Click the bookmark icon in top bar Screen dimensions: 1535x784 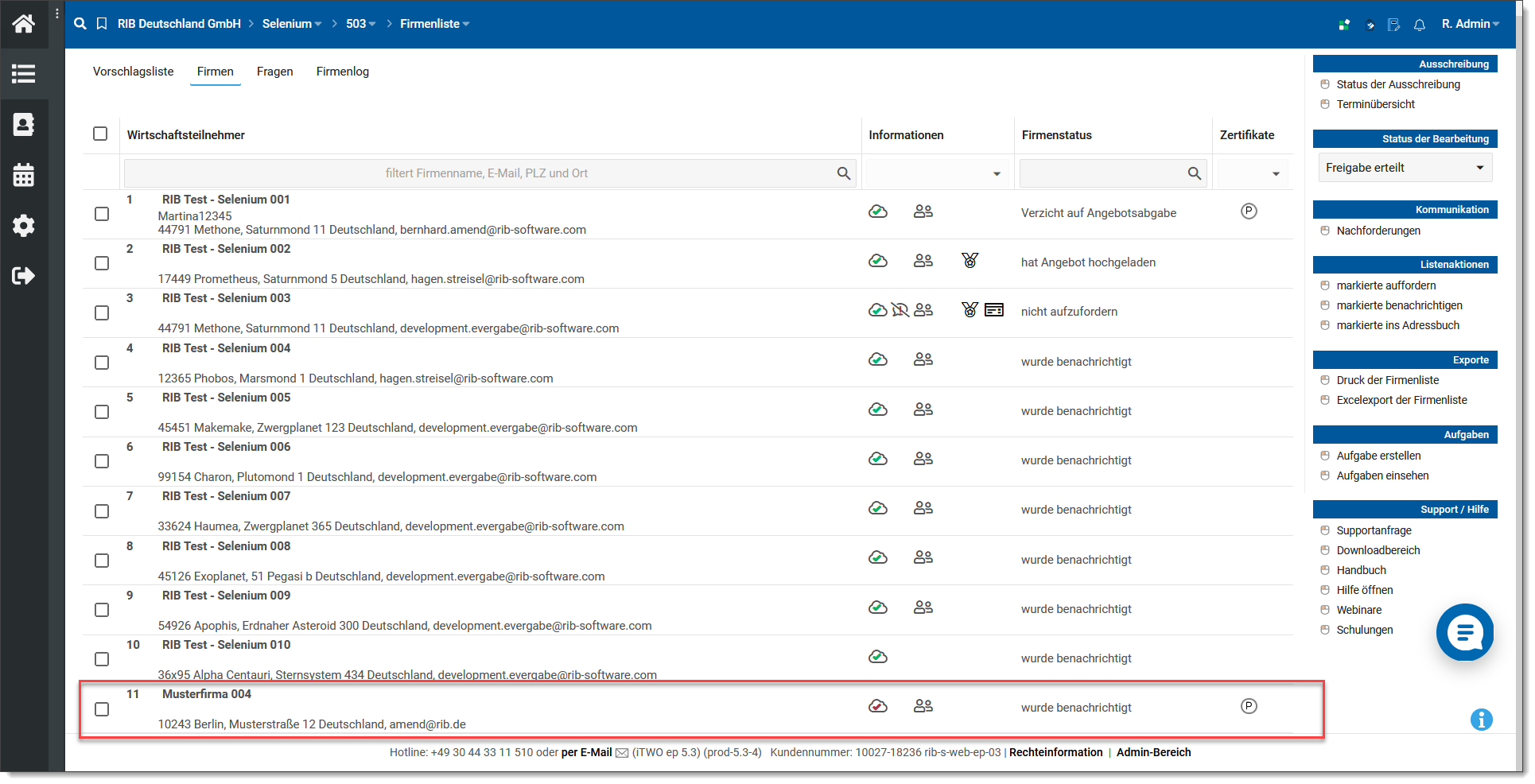(x=102, y=24)
